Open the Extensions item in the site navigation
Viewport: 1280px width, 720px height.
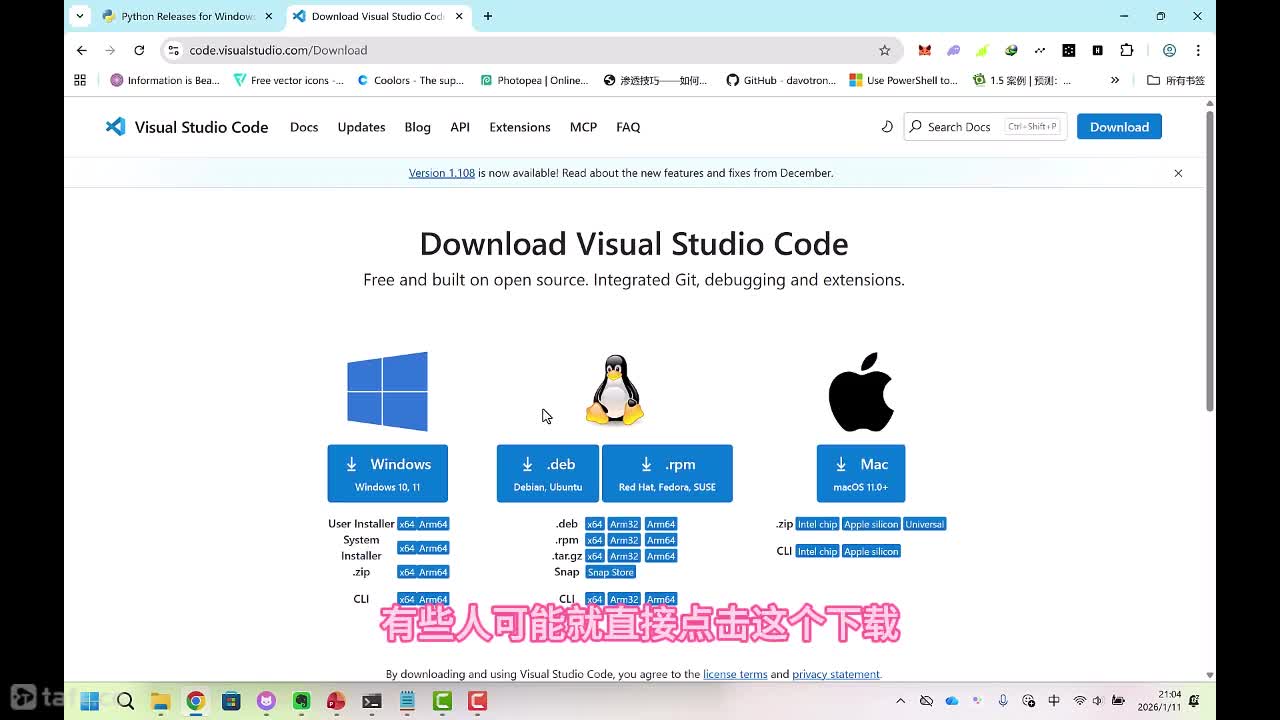519,127
